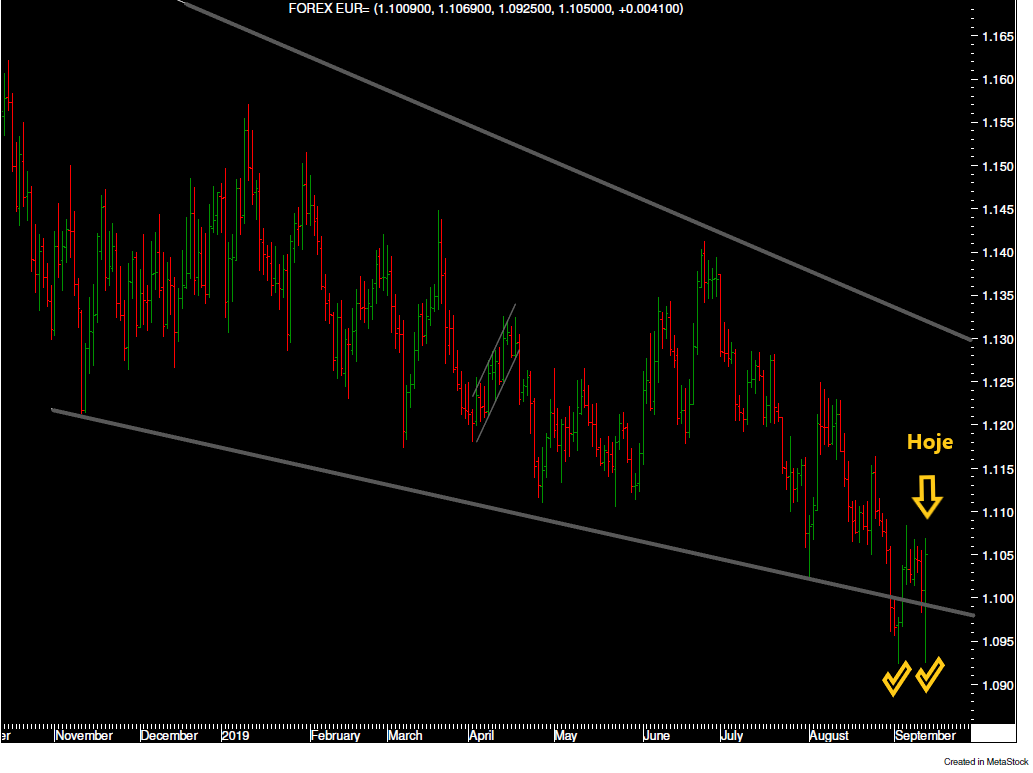
Task: Click the 1.110 price axis label
Action: click(998, 512)
